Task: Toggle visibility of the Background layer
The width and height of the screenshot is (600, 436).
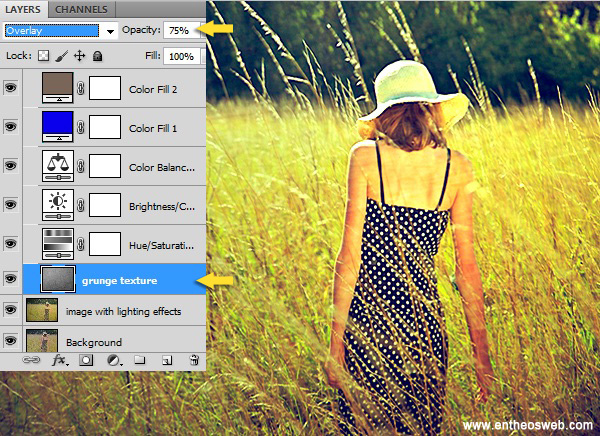Action: pos(11,342)
